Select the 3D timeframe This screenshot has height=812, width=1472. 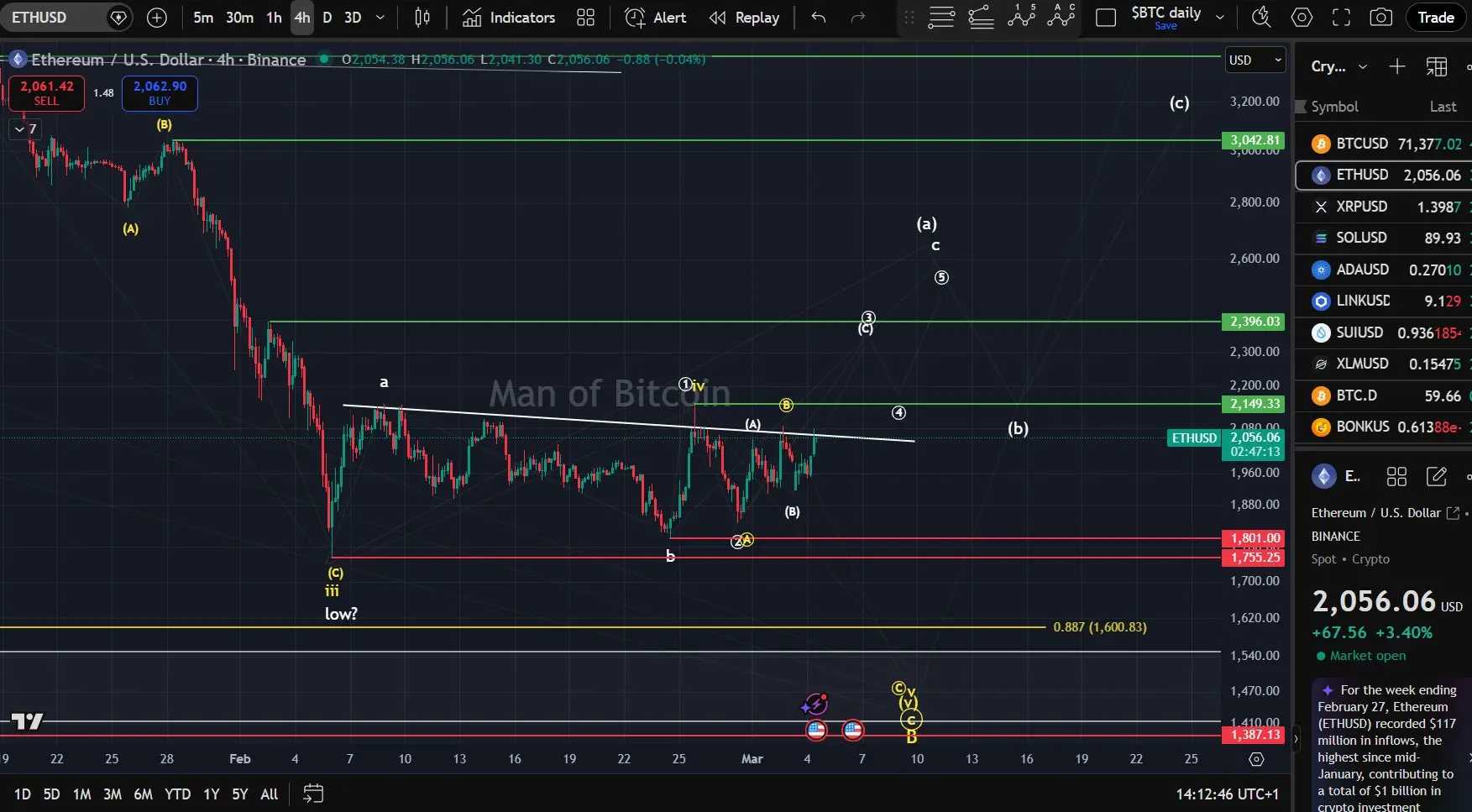pyautogui.click(x=354, y=18)
